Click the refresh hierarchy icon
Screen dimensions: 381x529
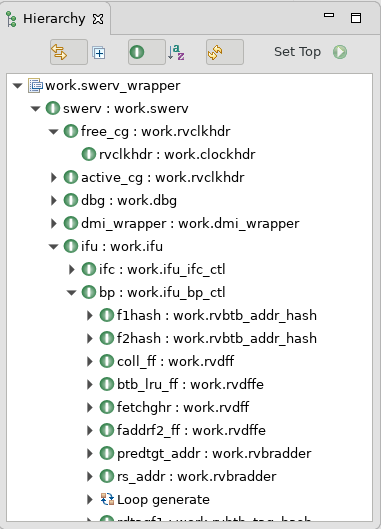[225, 52]
